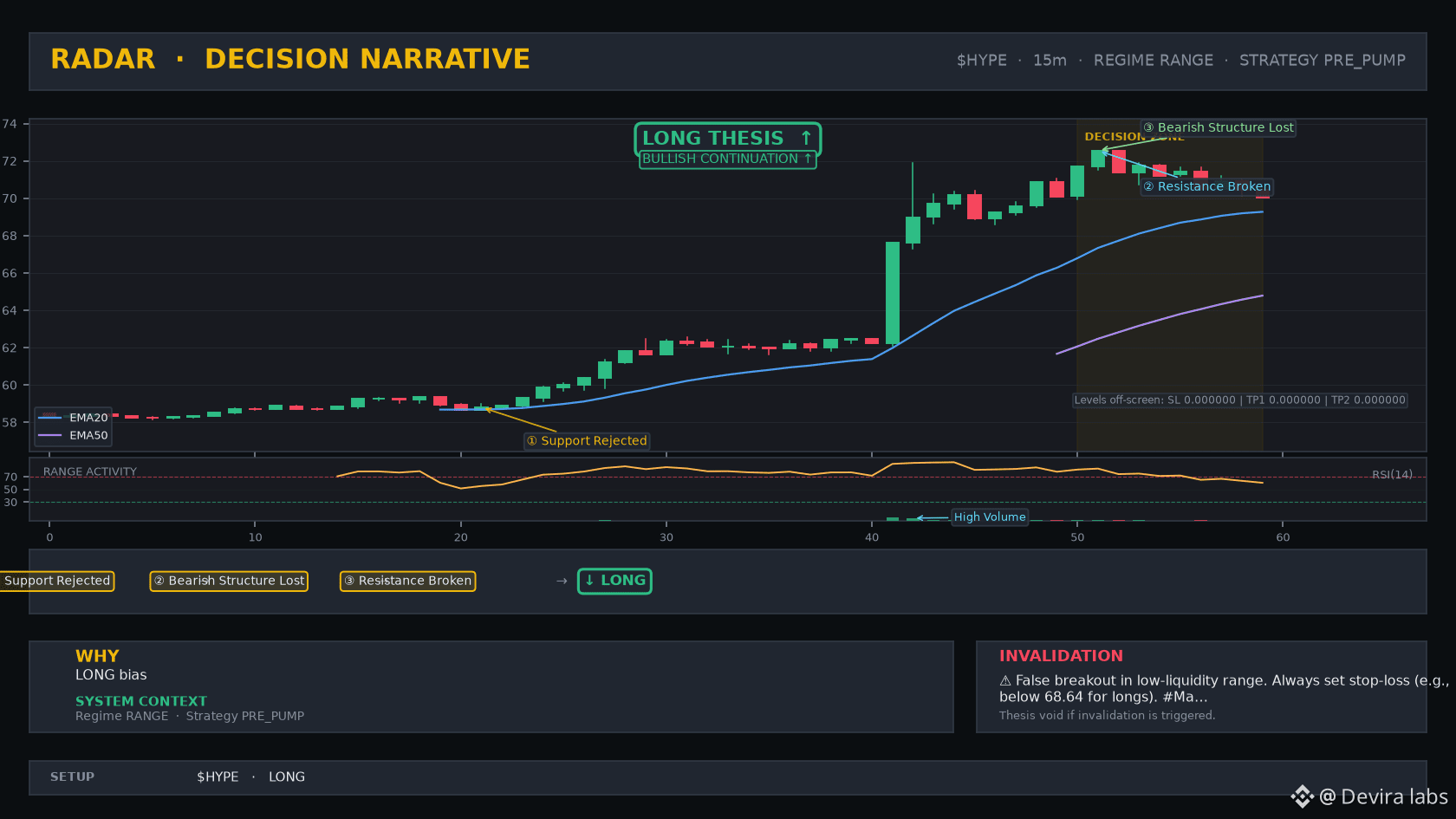The width and height of the screenshot is (1456, 819).
Task: Click the $HYPE ticker in the SETUP bar
Action: coord(218,777)
